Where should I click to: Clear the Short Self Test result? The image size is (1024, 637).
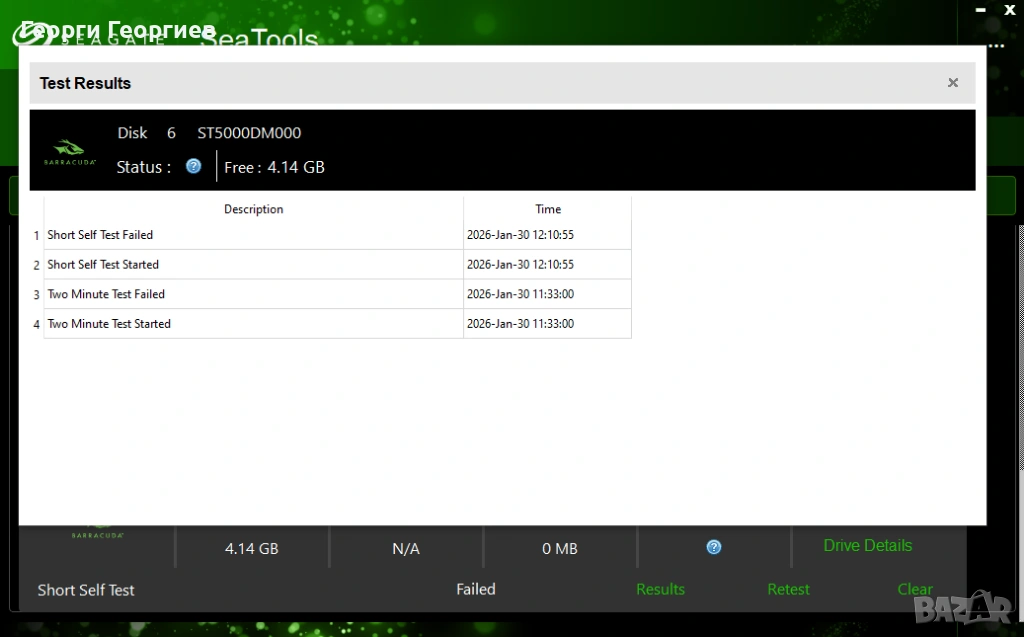tap(914, 590)
